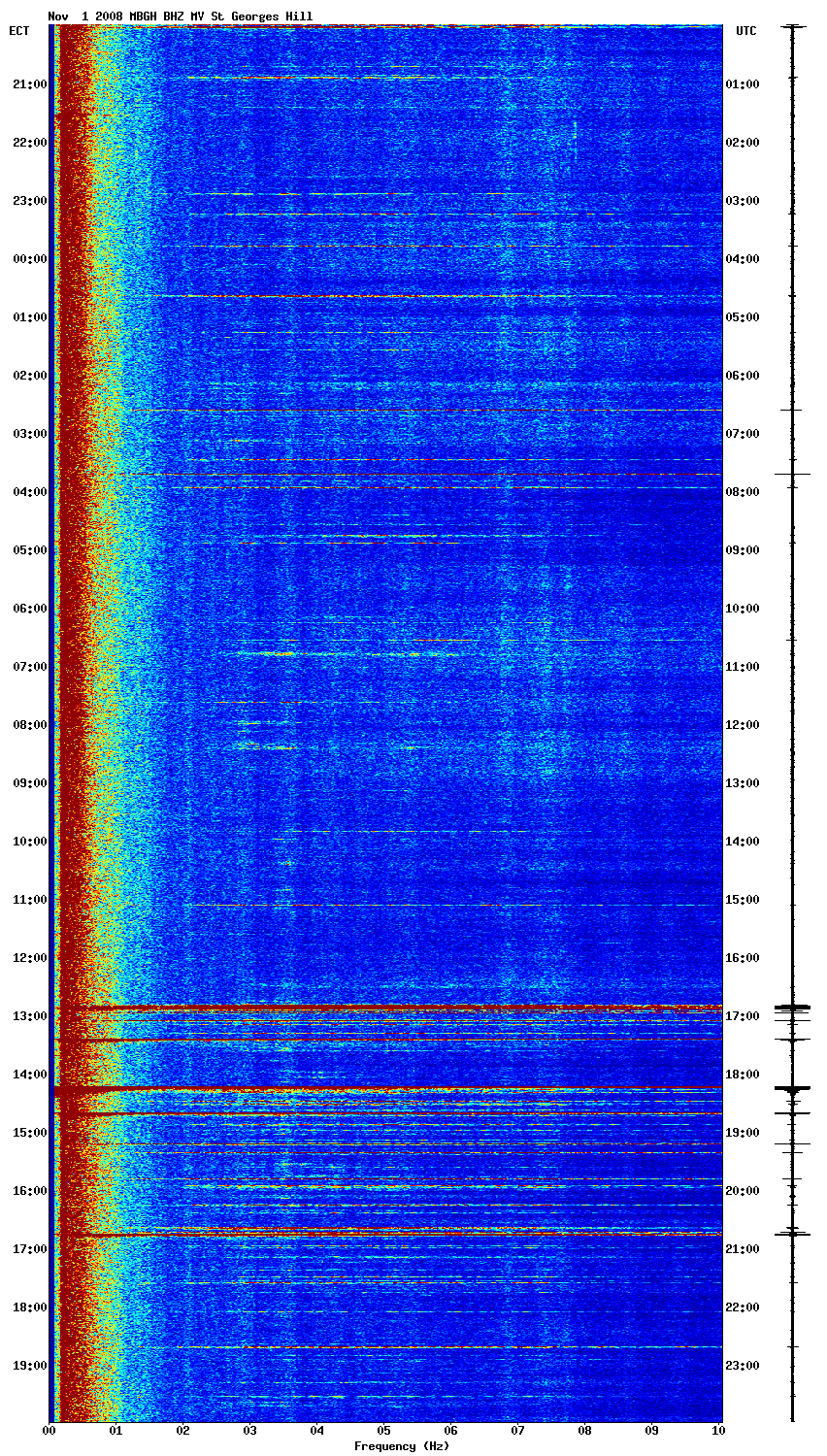827x1456 pixels.
Task: Click the 03 frequency axis tick label
Action: point(250,1431)
